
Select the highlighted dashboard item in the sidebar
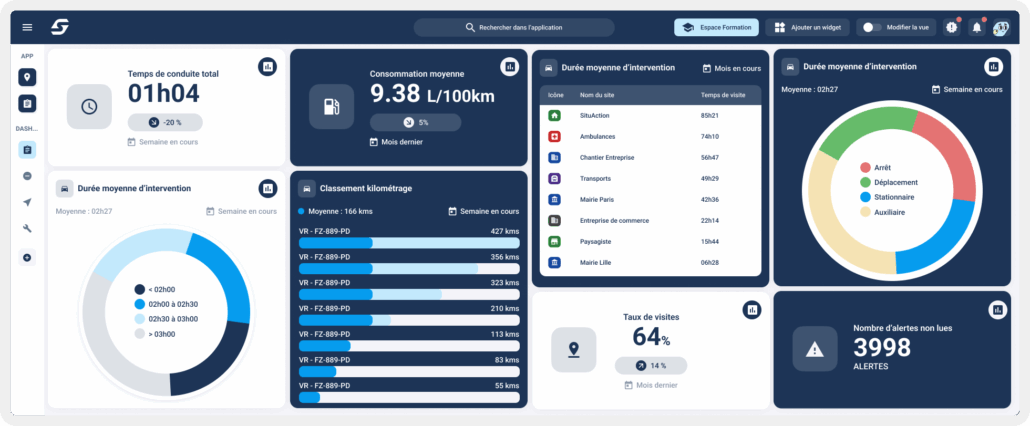pyautogui.click(x=27, y=149)
